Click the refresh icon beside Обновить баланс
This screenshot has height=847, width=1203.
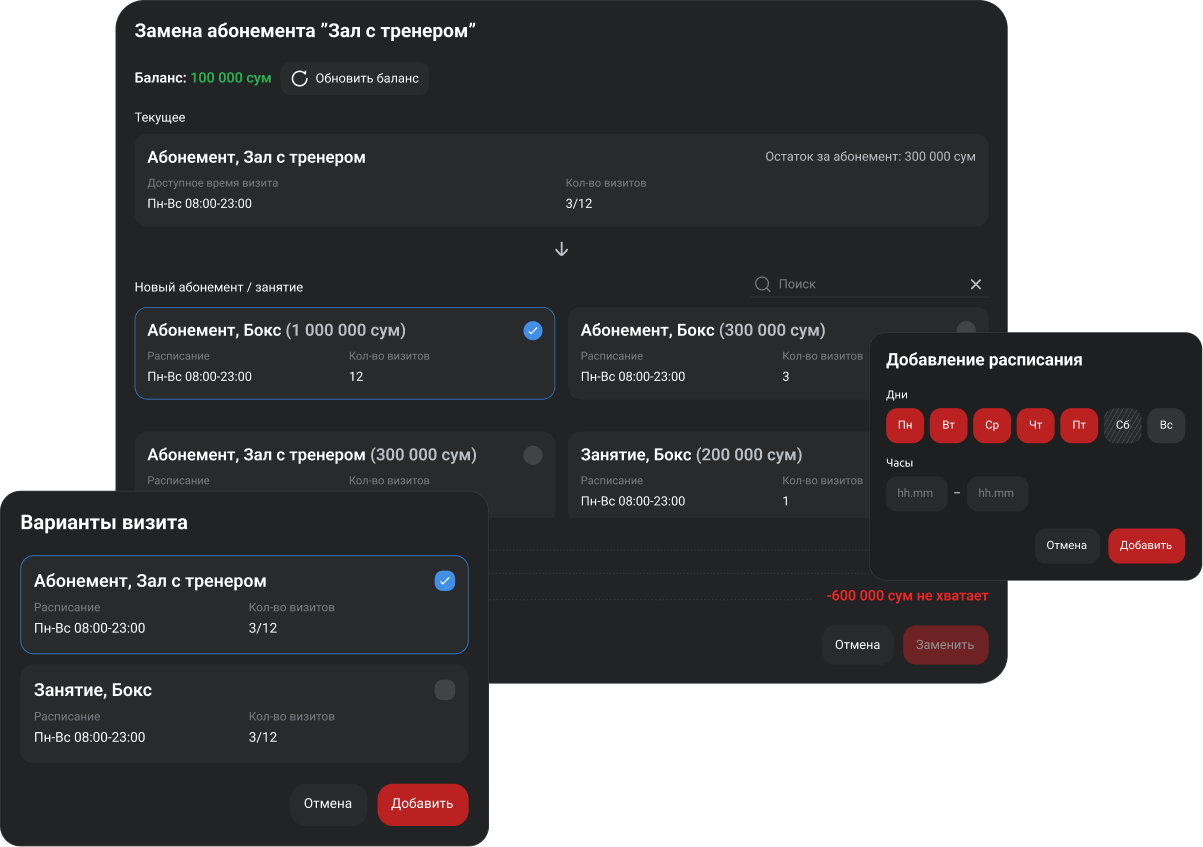tap(299, 78)
